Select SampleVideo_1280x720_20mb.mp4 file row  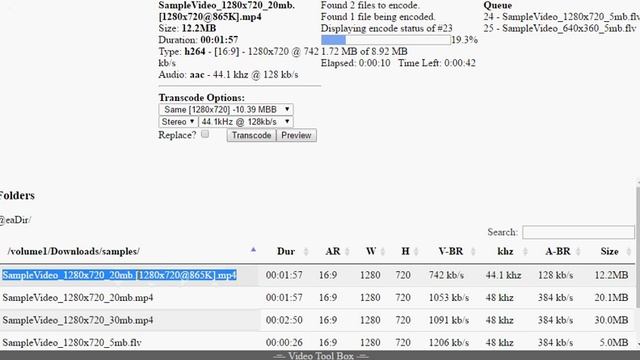[318, 298]
